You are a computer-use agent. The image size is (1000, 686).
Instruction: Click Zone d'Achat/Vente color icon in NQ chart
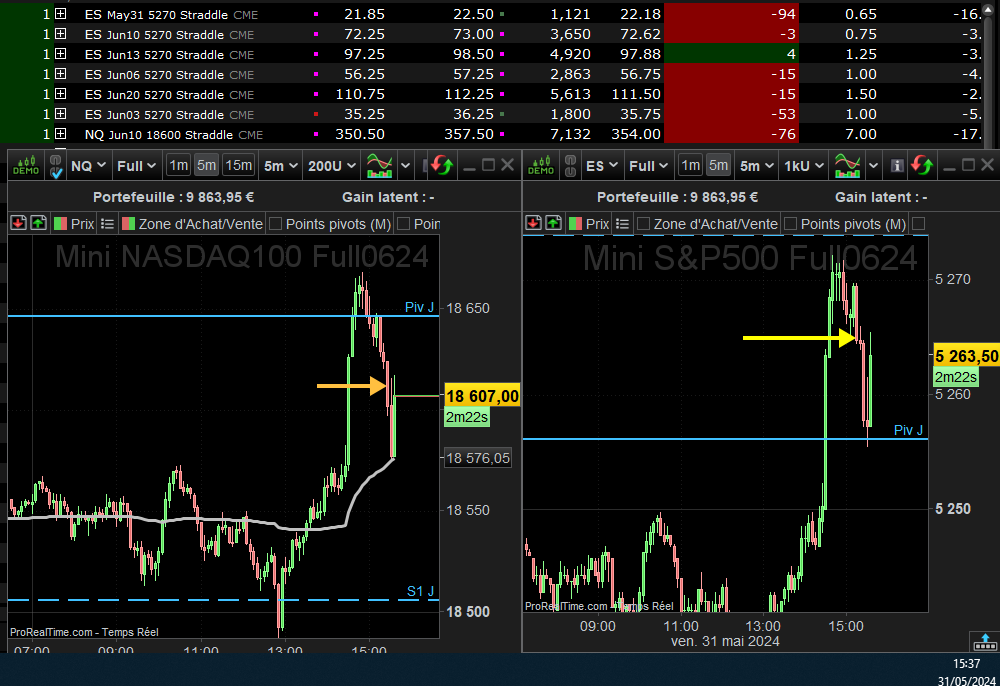point(128,224)
